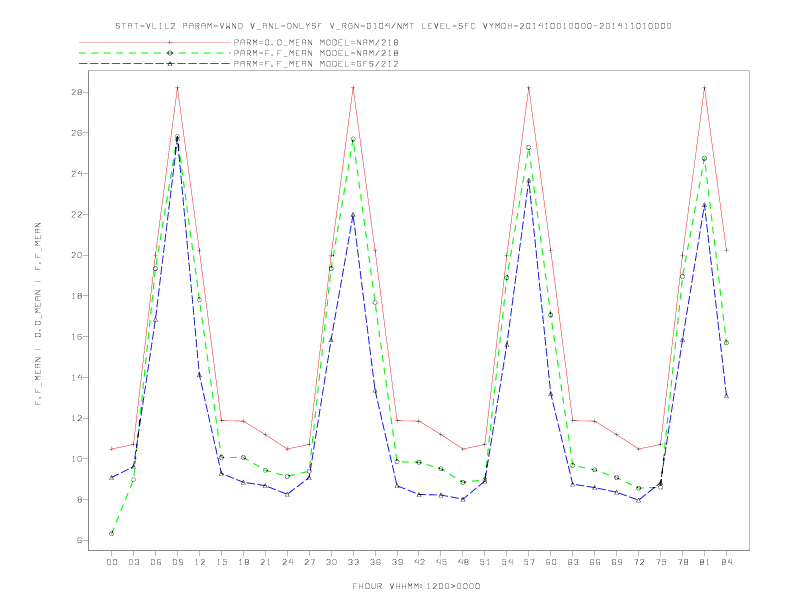Click x-axis tick label 69
Screen dimensions: 792x612
point(617,562)
